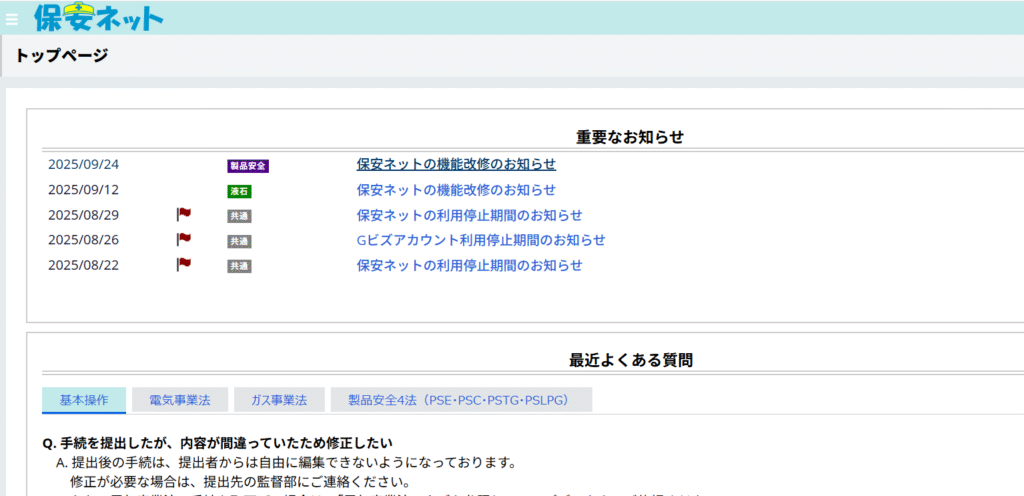1024x496 pixels.
Task: Open the 2025/09/12 機能改修のお知らせ link
Action: (456, 190)
